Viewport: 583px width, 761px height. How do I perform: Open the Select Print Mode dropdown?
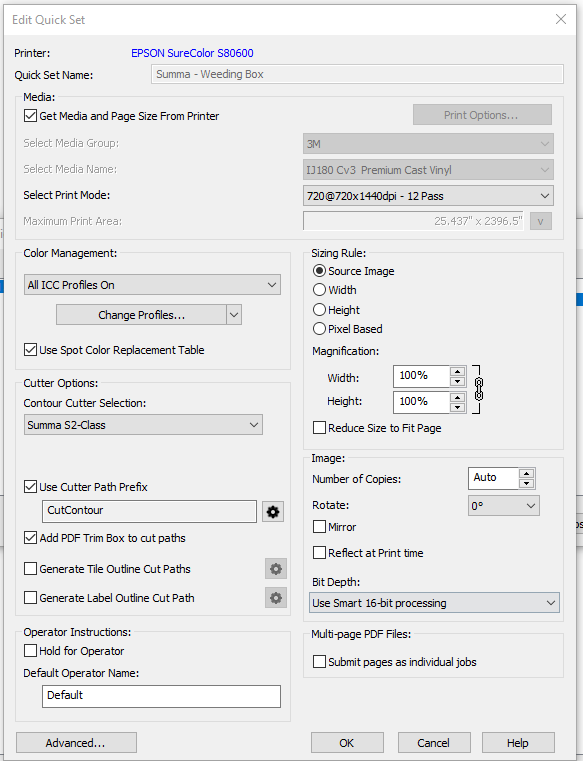pos(428,196)
